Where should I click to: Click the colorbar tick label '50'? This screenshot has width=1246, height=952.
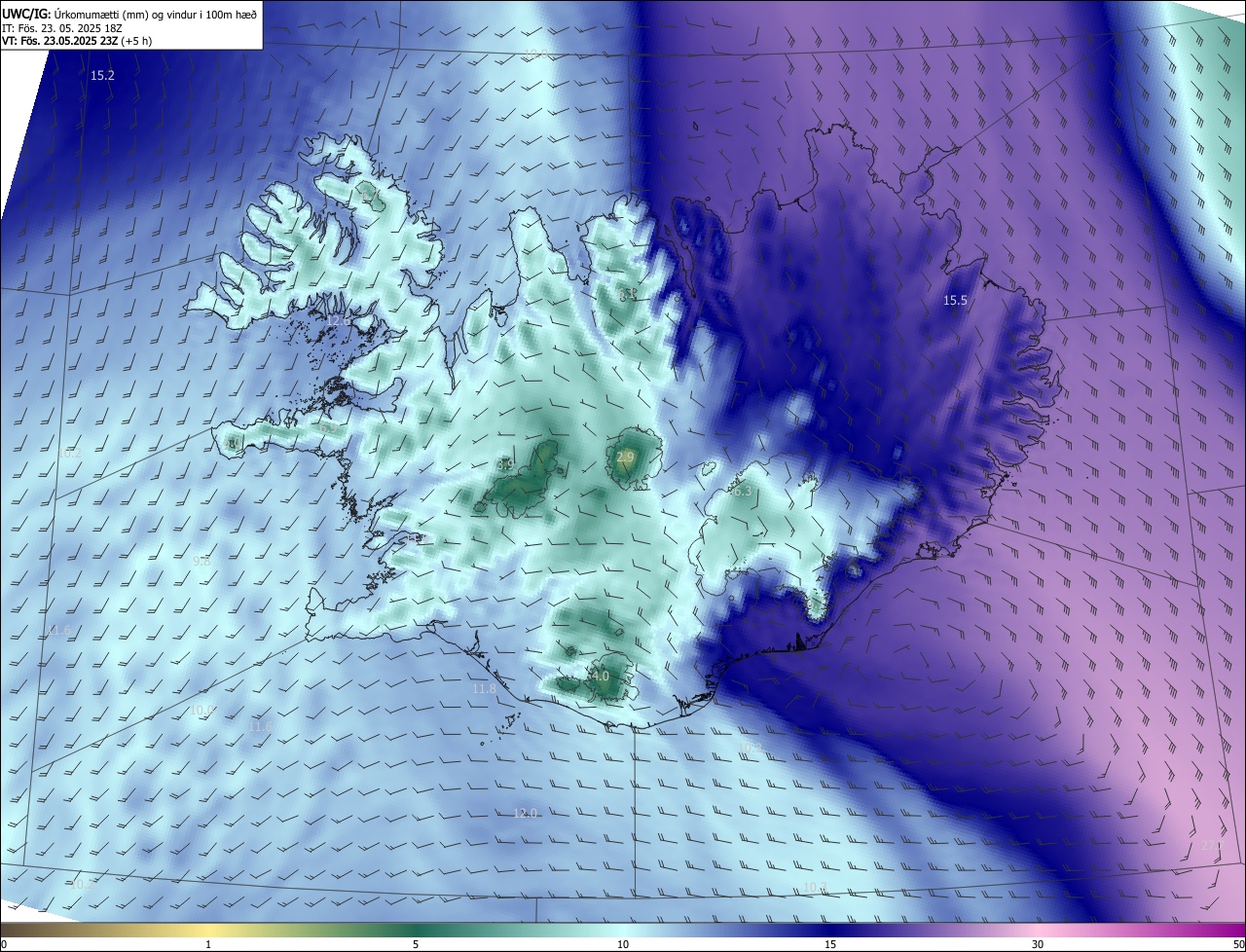(x=1238, y=944)
